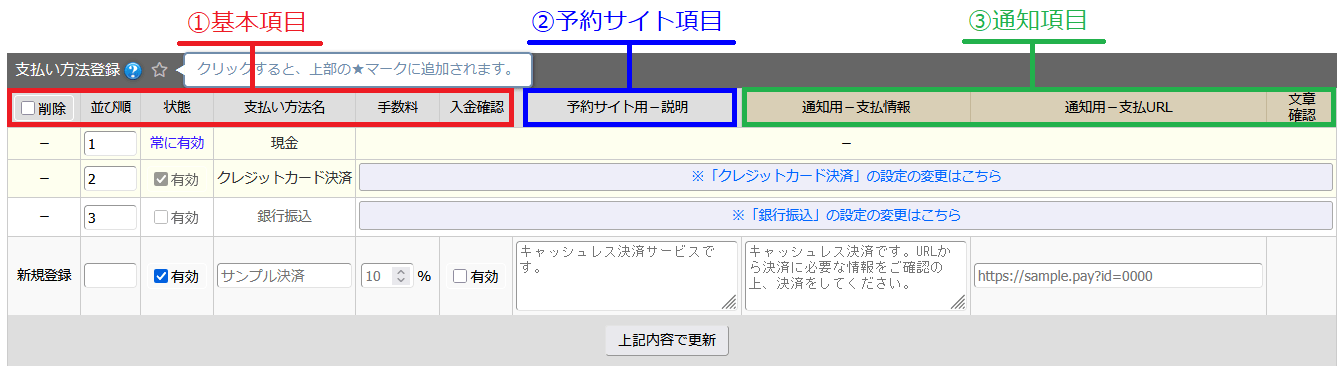Enable 入金確認 有効 checkbox in 新規登録 row
The image size is (1342, 372).
(x=460, y=276)
